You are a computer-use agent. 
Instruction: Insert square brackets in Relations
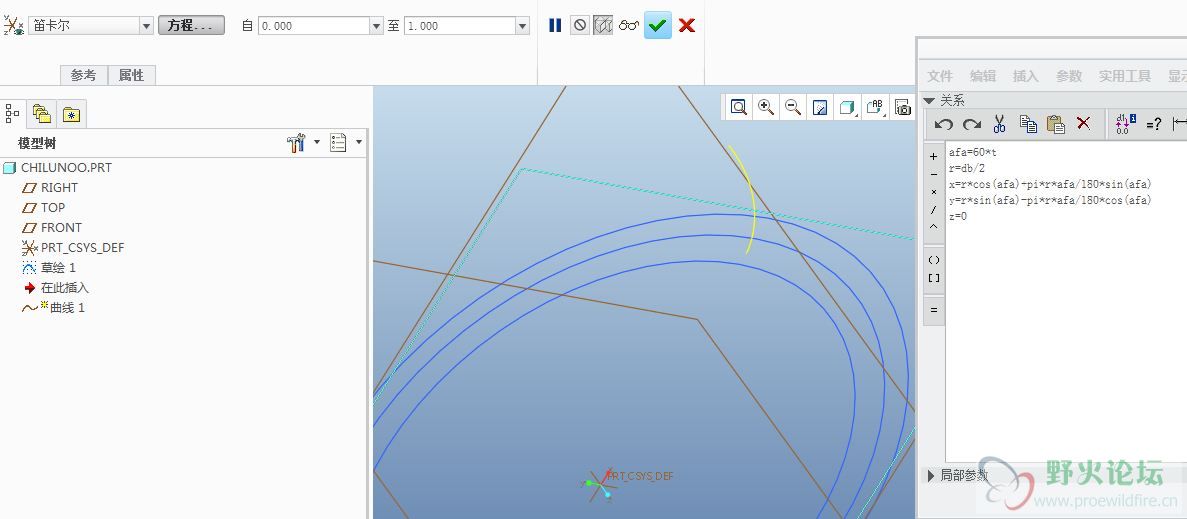tap(934, 278)
